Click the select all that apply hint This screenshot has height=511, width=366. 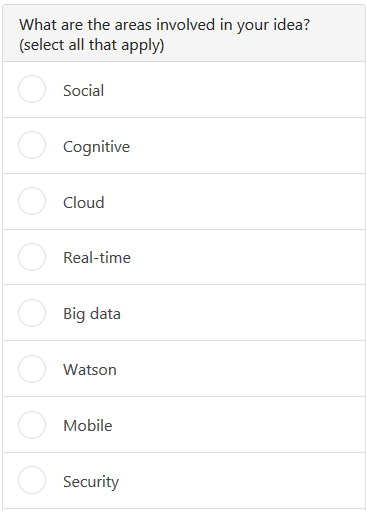[x=92, y=45]
